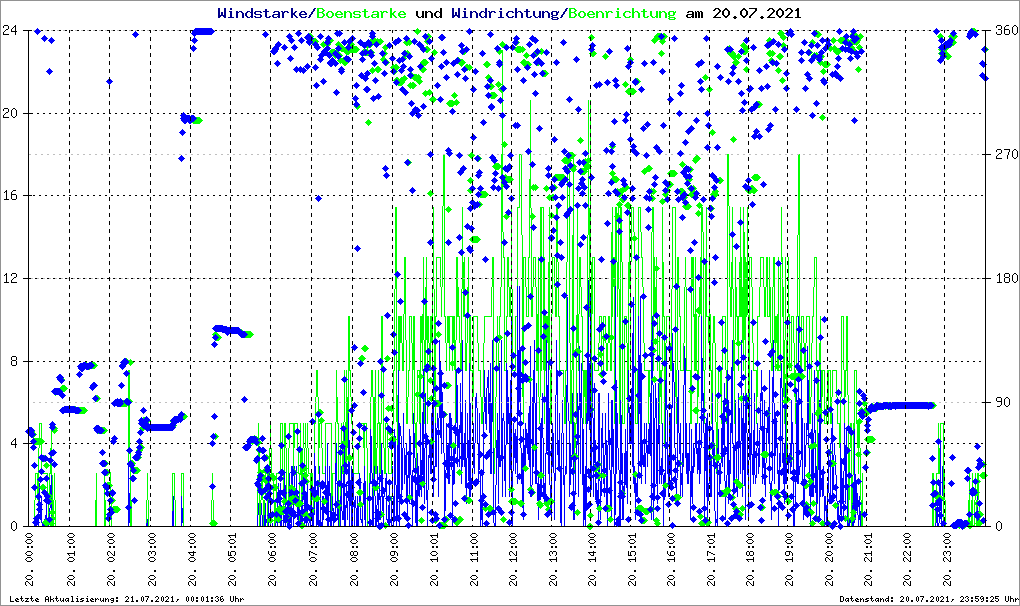Click the date '20.07.2021' in the title

(x=757, y=13)
